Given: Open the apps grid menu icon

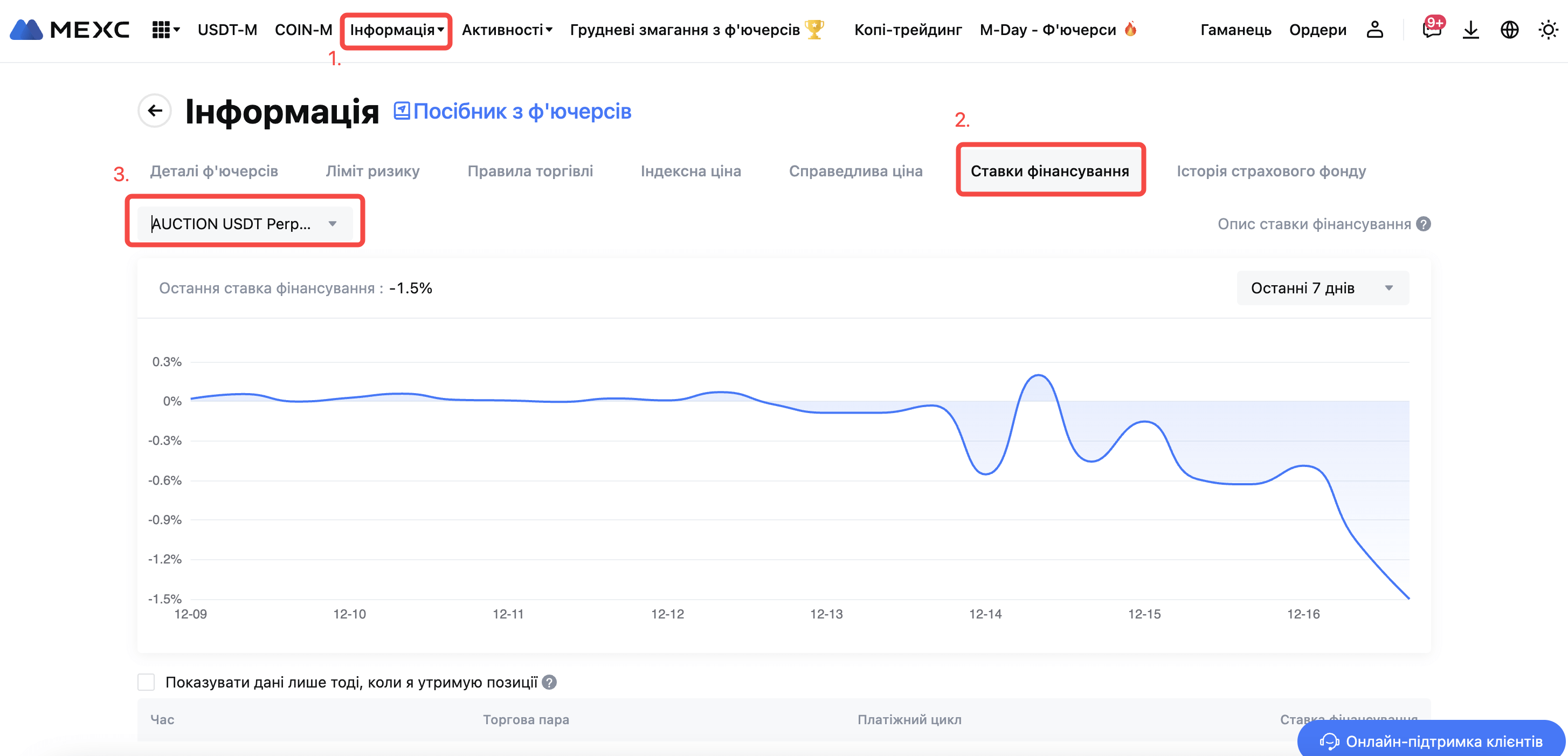Looking at the screenshot, I should [x=161, y=30].
